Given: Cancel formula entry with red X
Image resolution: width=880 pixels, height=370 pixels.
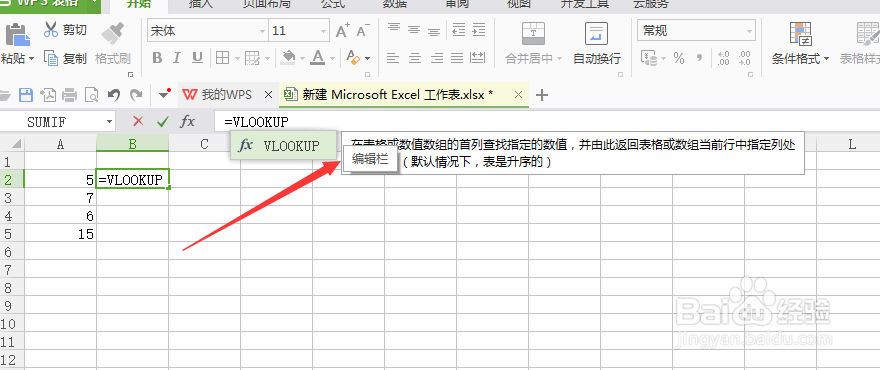Looking at the screenshot, I should [138, 121].
